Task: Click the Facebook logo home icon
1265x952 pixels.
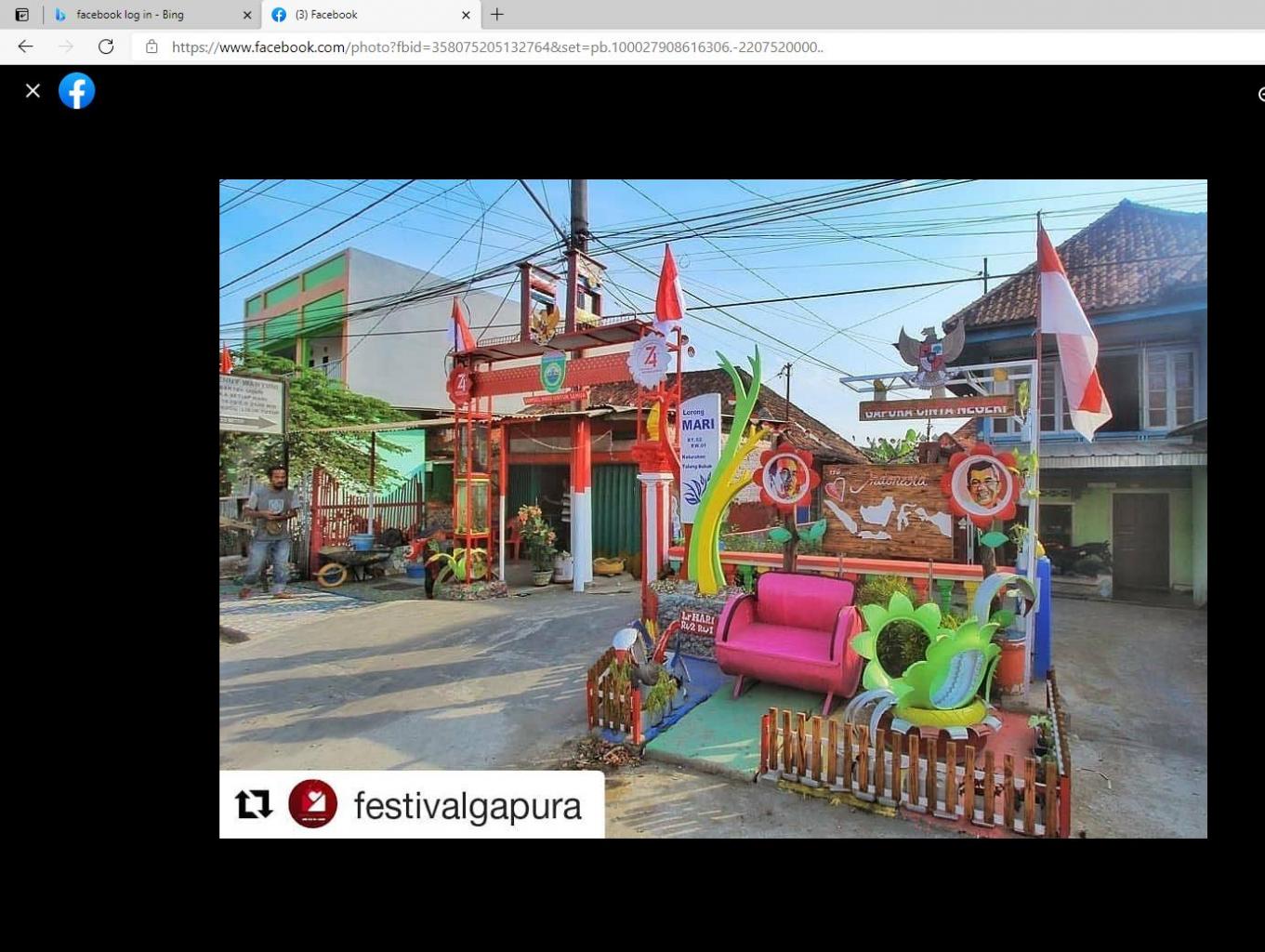Action: coord(77,91)
